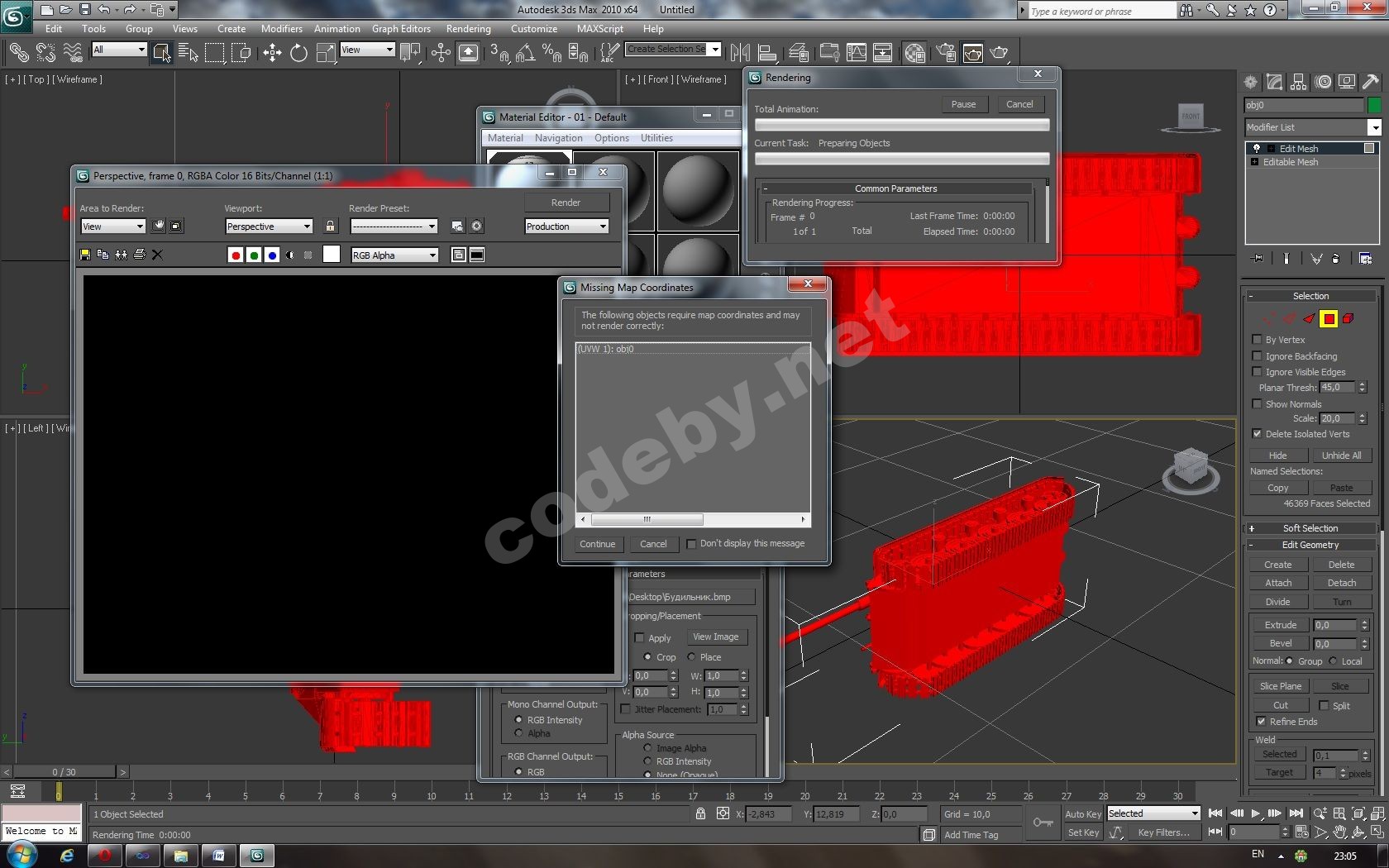This screenshot has height=868, width=1389.
Task: Choose the Select and Move tool
Action: (x=272, y=53)
